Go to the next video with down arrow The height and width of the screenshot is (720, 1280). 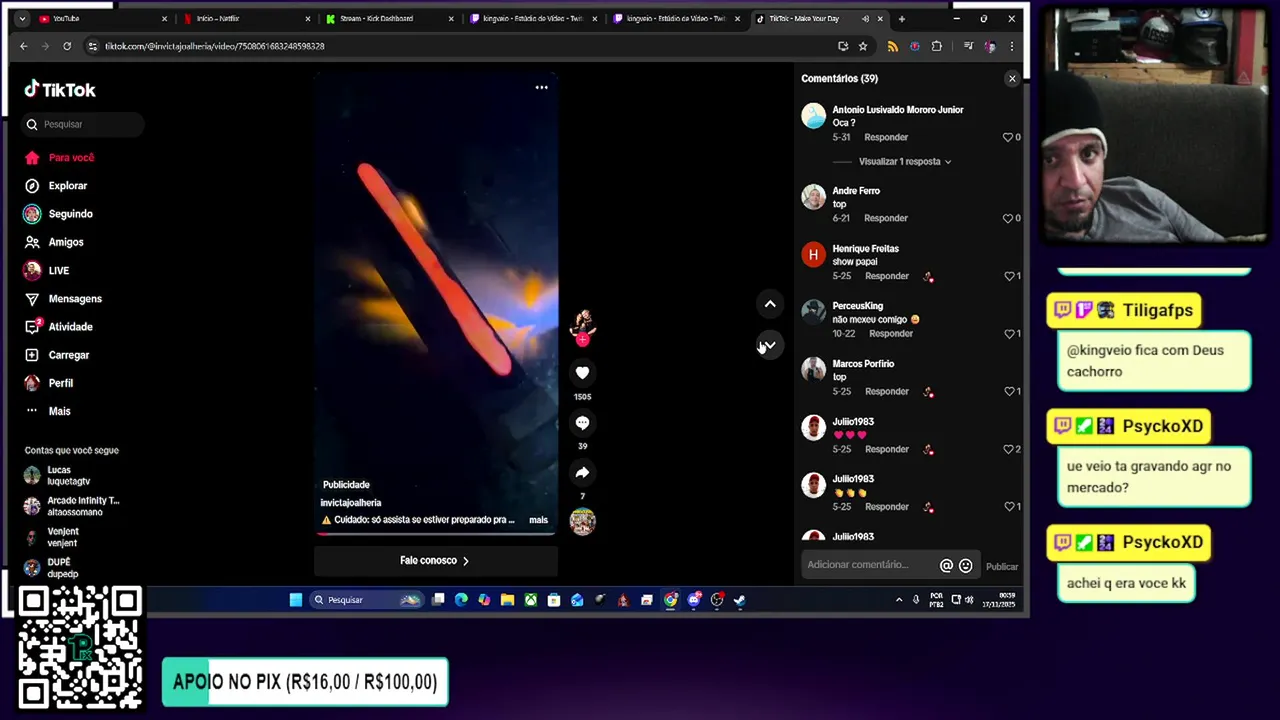click(770, 344)
